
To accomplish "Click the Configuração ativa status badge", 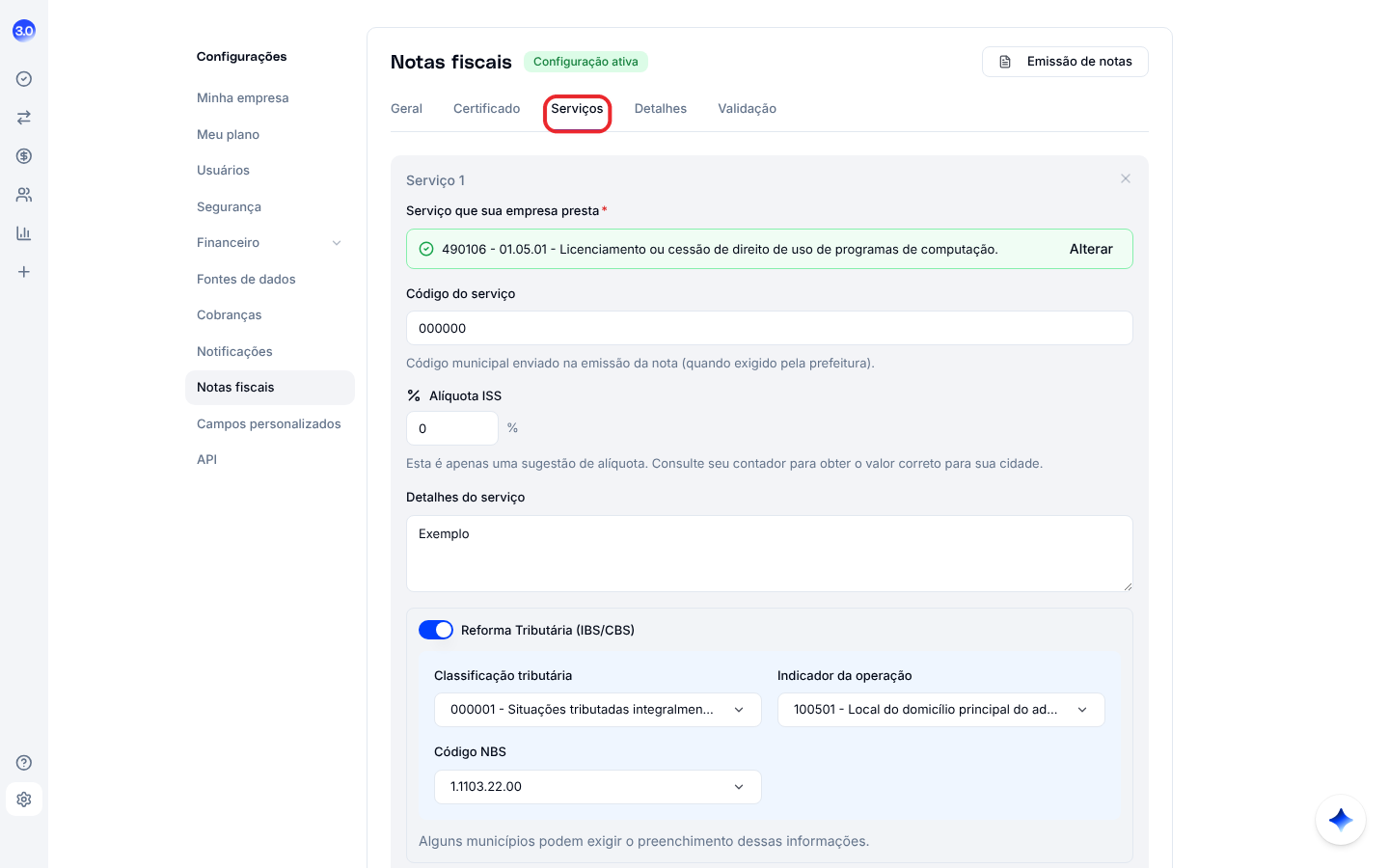I will tap(586, 62).
